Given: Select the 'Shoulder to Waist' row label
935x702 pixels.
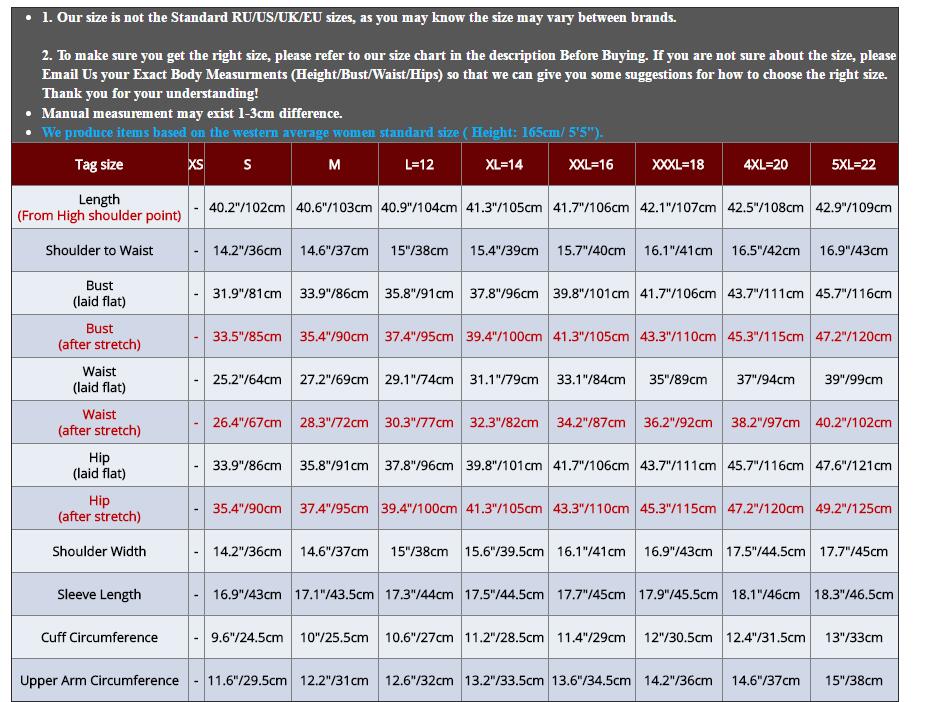Looking at the screenshot, I should coord(99,251).
